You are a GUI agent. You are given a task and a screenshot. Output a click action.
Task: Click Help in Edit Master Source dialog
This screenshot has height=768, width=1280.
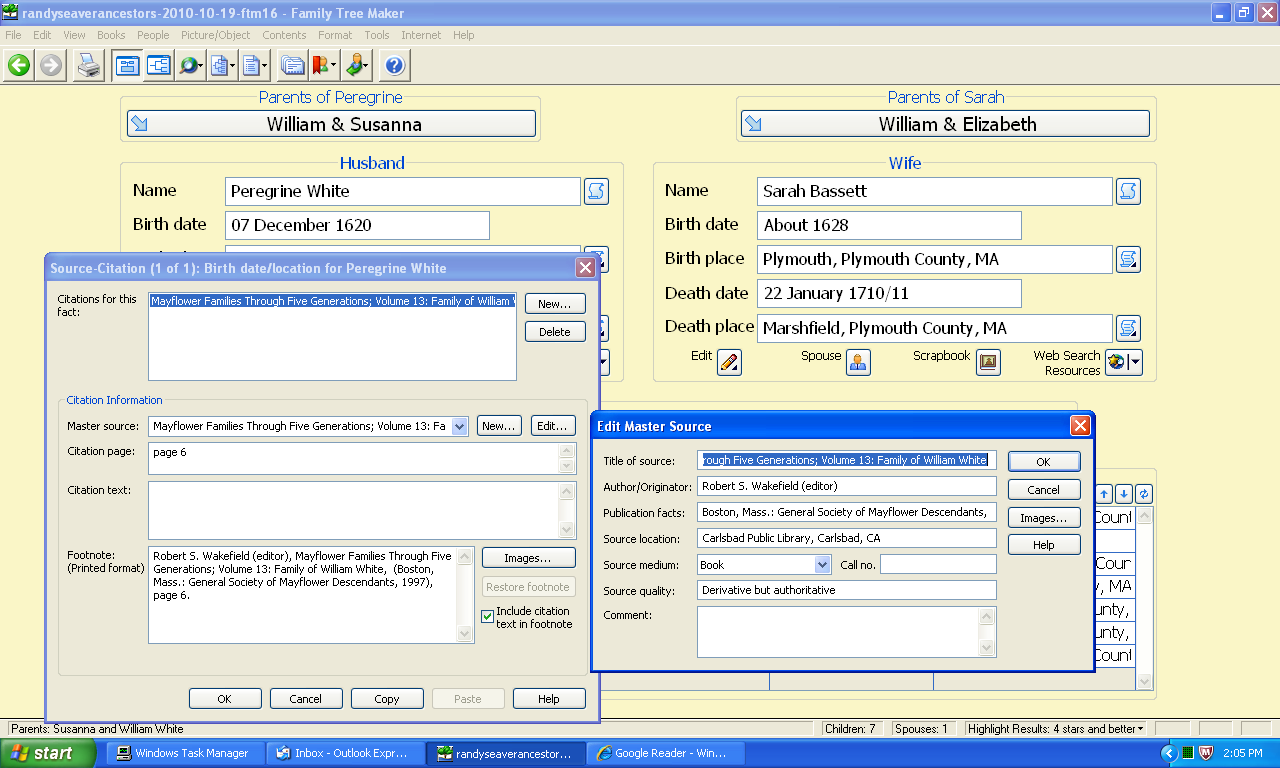click(x=1044, y=545)
